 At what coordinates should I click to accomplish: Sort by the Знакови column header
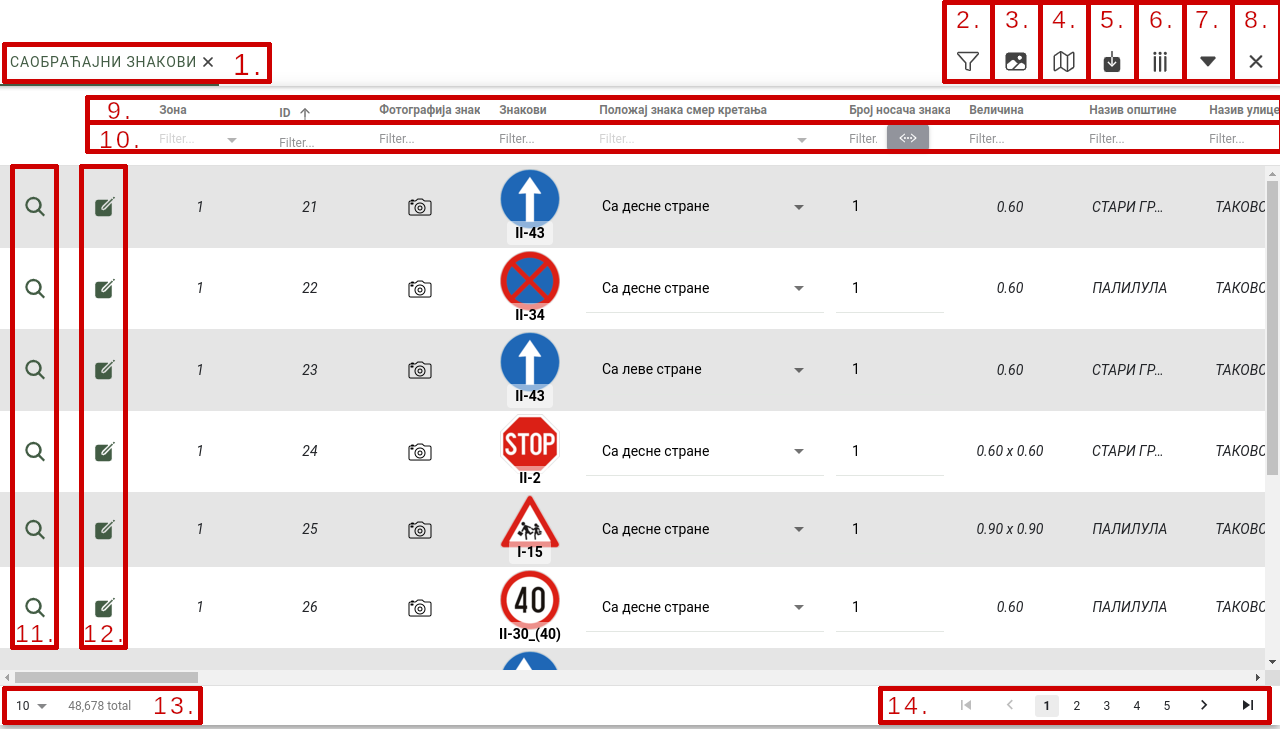coord(523,110)
